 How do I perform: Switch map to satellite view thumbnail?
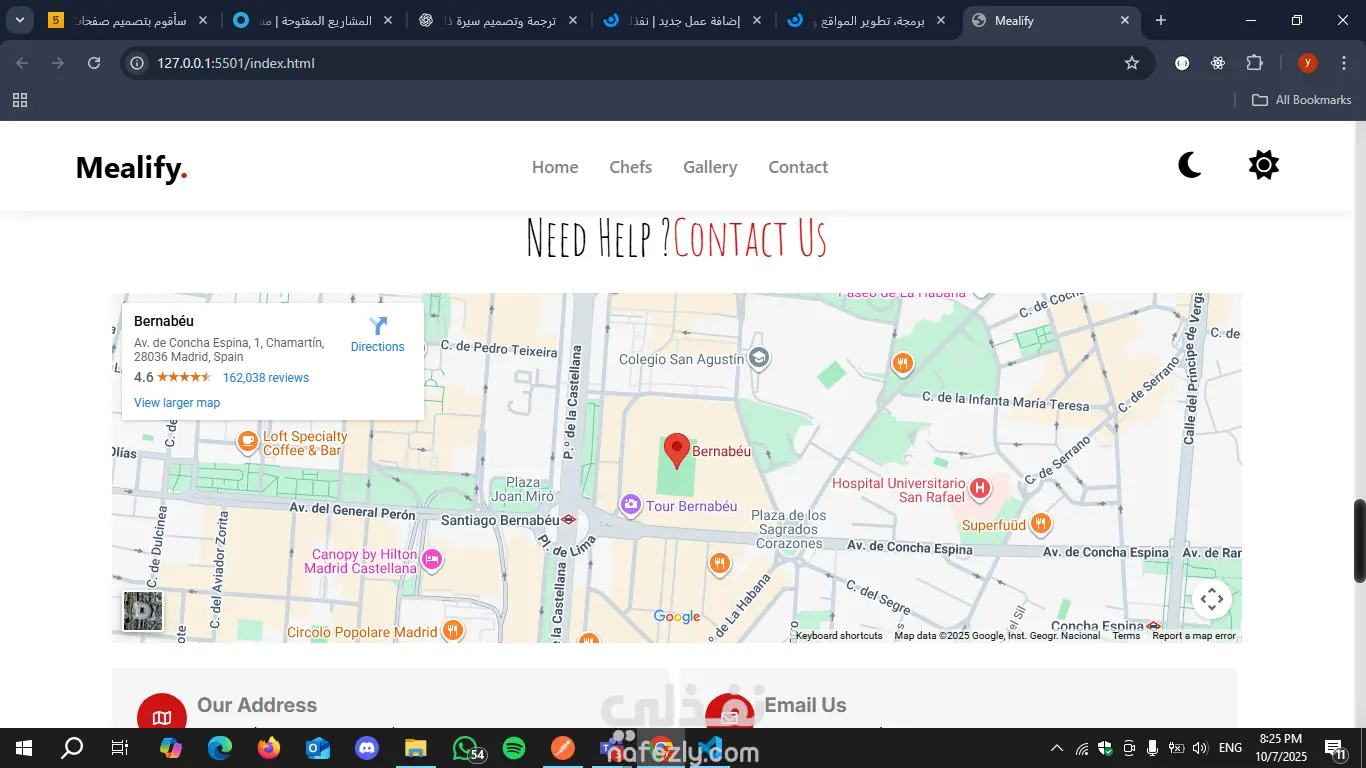coord(143,611)
